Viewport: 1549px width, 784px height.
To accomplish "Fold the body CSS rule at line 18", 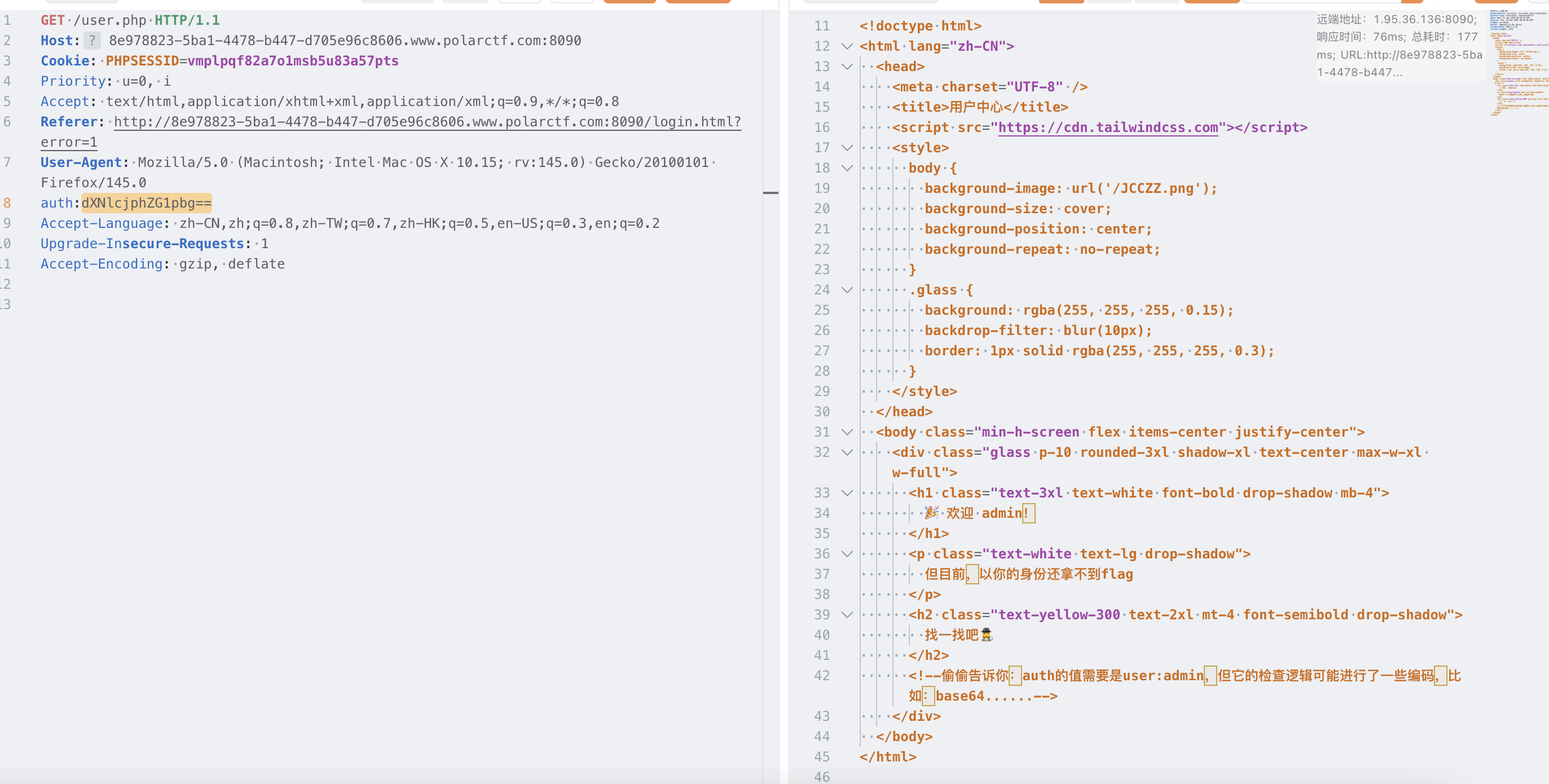I will click(847, 168).
